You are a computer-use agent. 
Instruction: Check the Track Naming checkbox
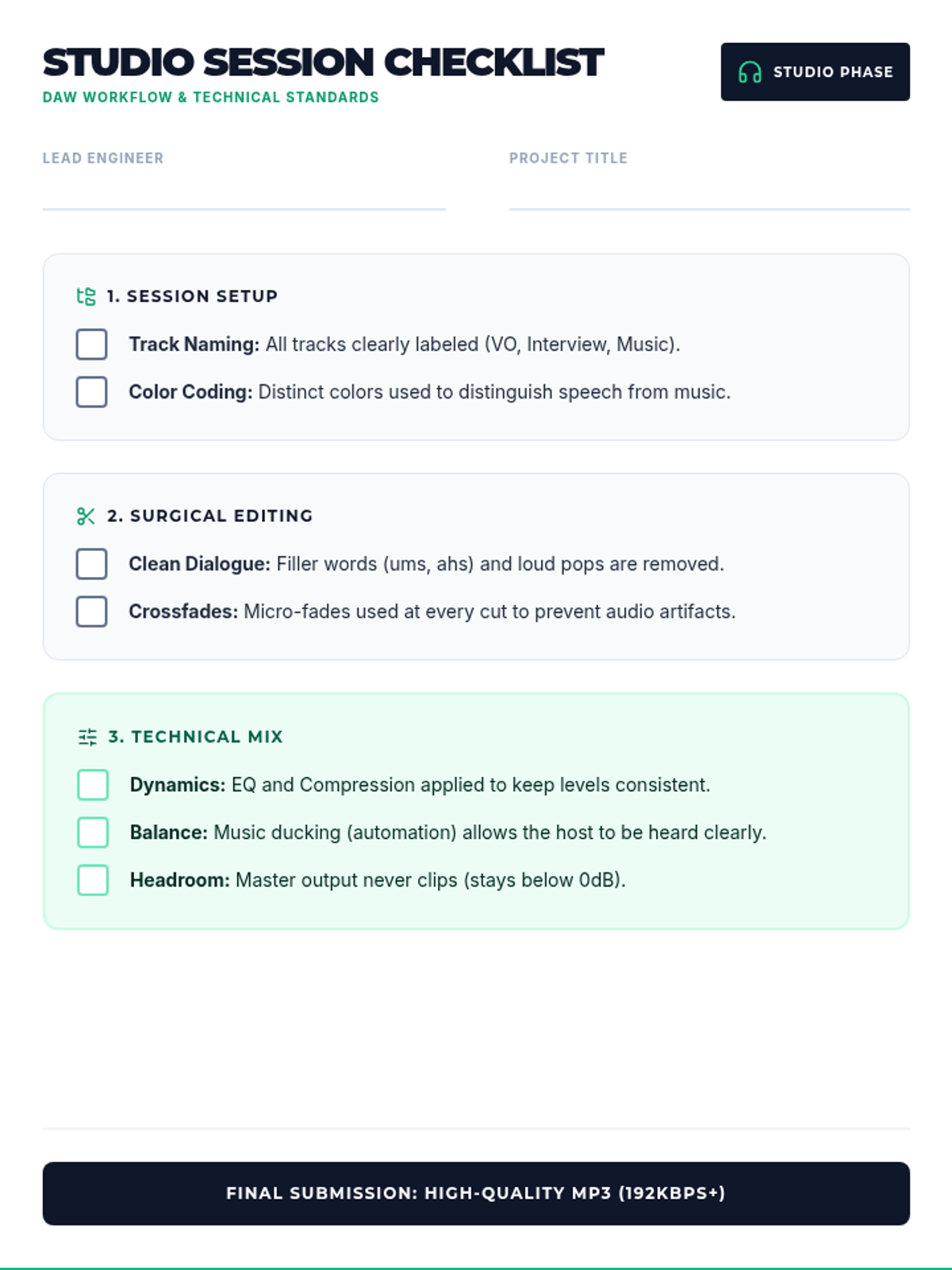point(92,344)
